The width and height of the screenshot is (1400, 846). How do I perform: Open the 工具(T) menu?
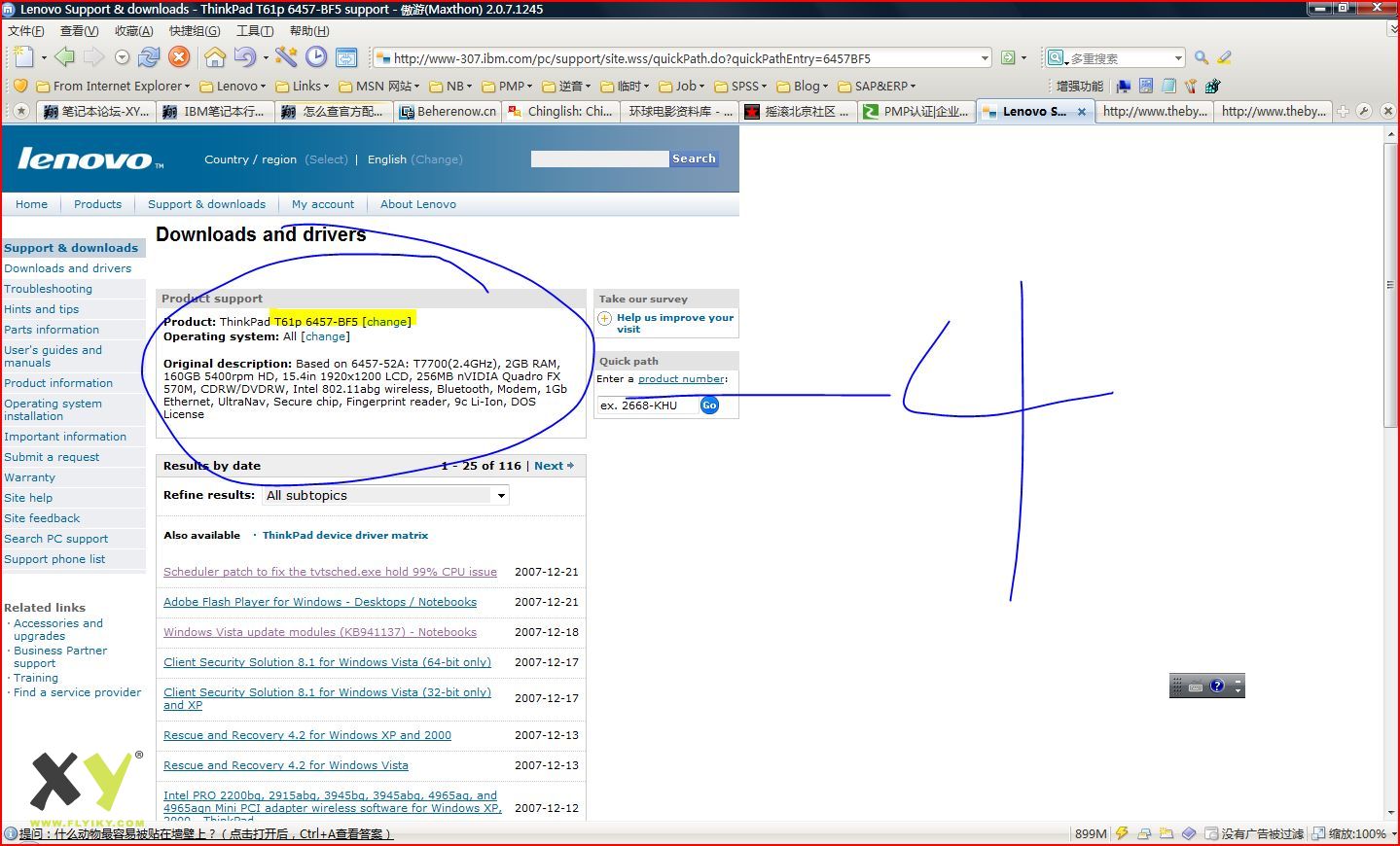255,30
